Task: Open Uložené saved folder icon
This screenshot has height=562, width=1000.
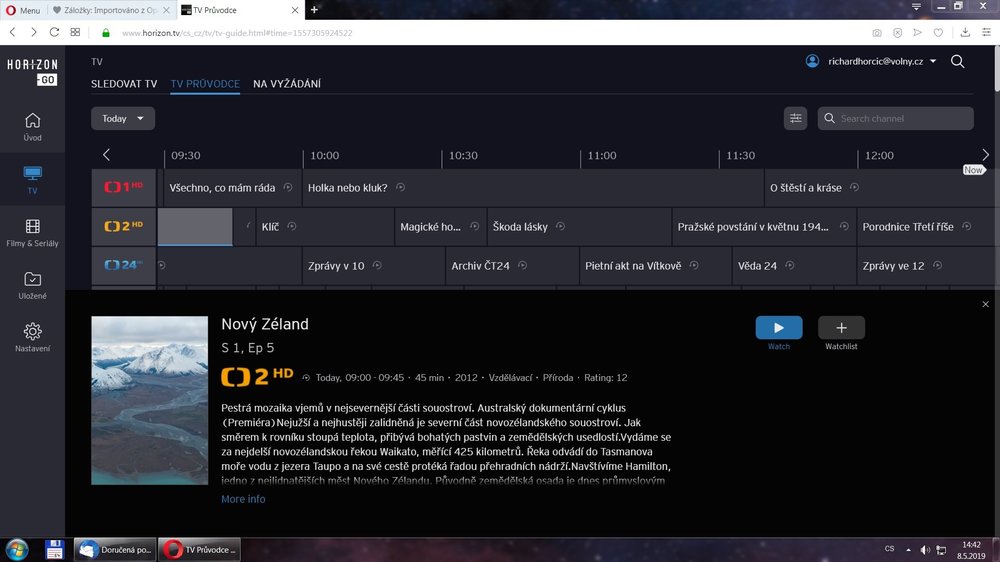Action: (x=32, y=279)
